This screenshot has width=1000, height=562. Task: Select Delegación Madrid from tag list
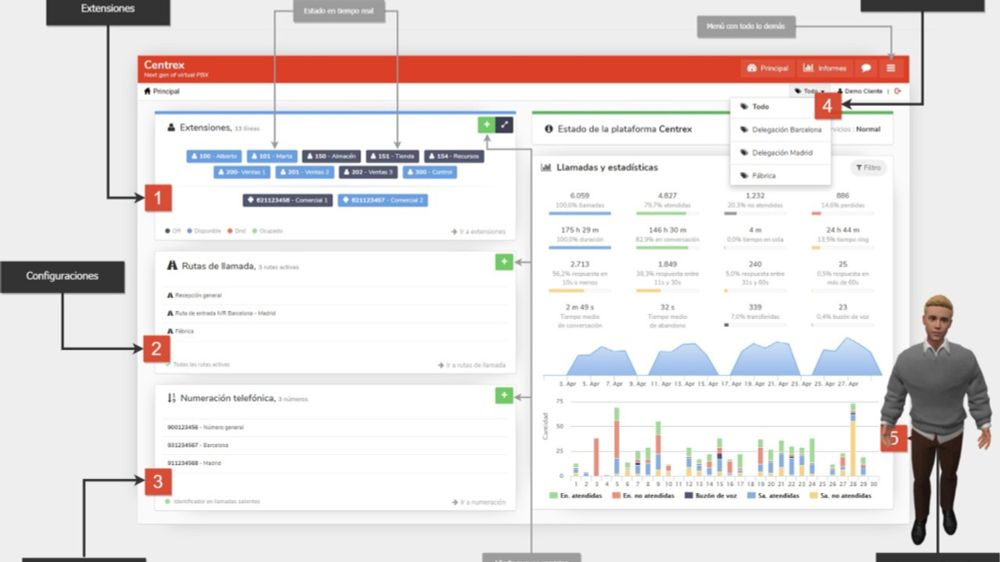781,152
